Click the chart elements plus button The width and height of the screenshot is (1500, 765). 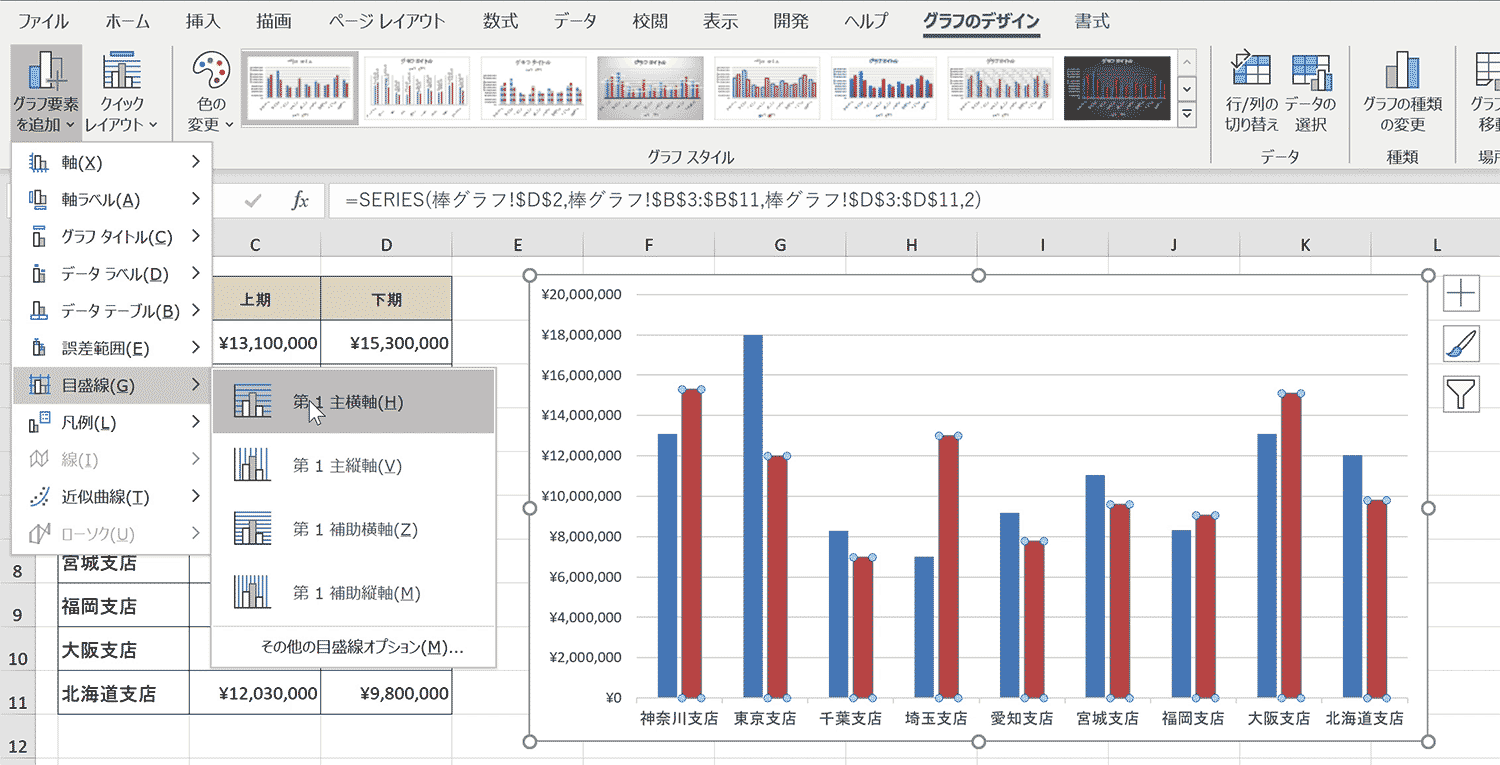coord(1461,293)
